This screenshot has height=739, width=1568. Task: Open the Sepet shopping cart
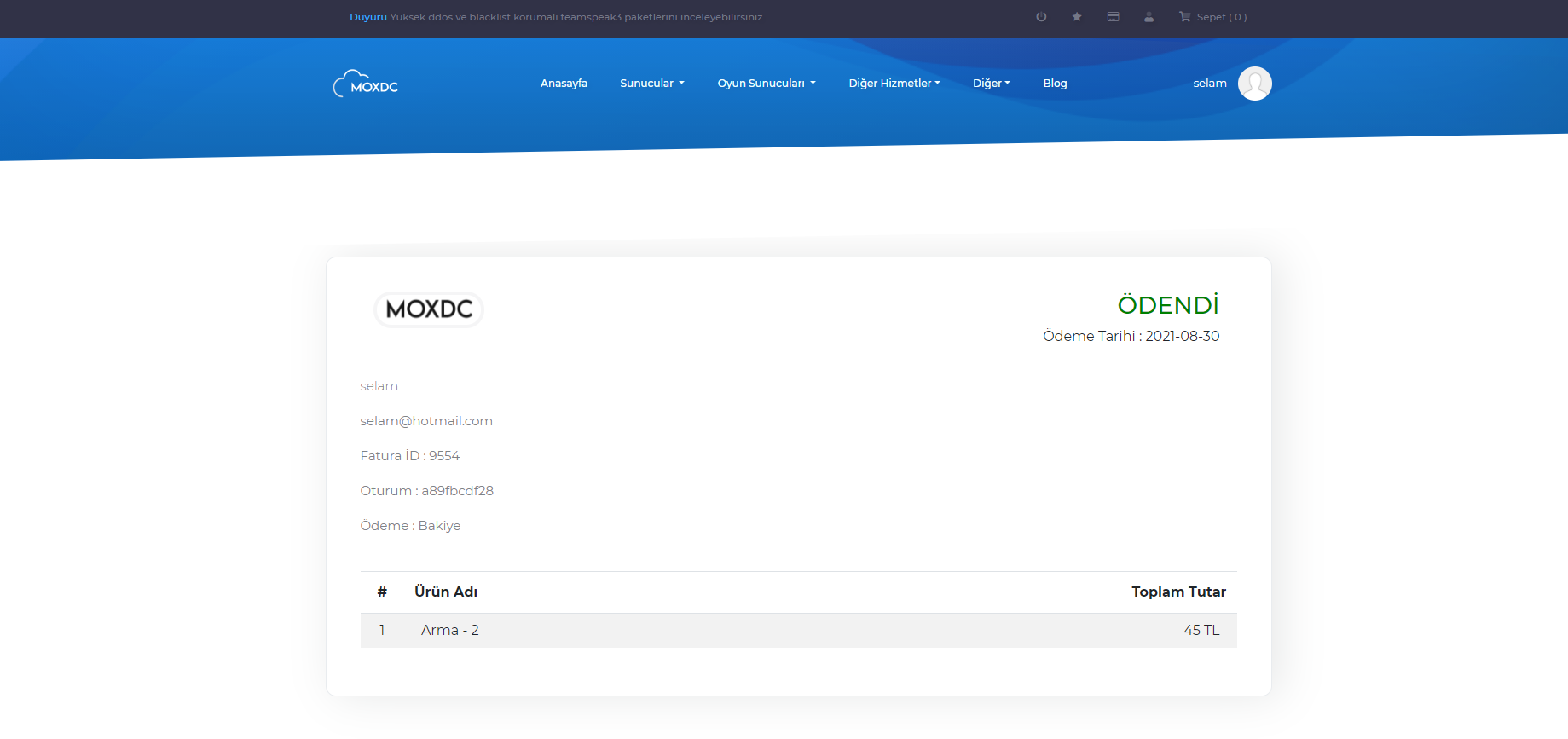click(x=1212, y=17)
